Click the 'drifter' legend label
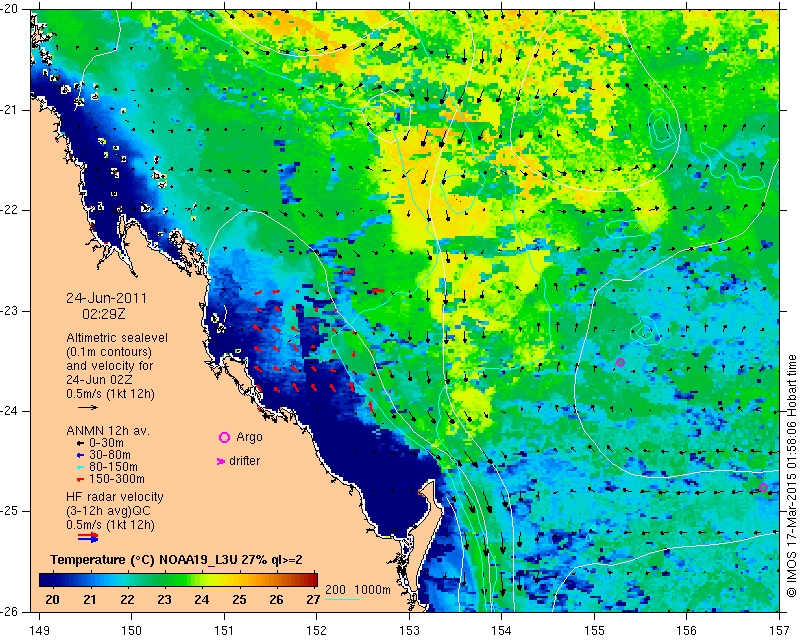 (244, 461)
